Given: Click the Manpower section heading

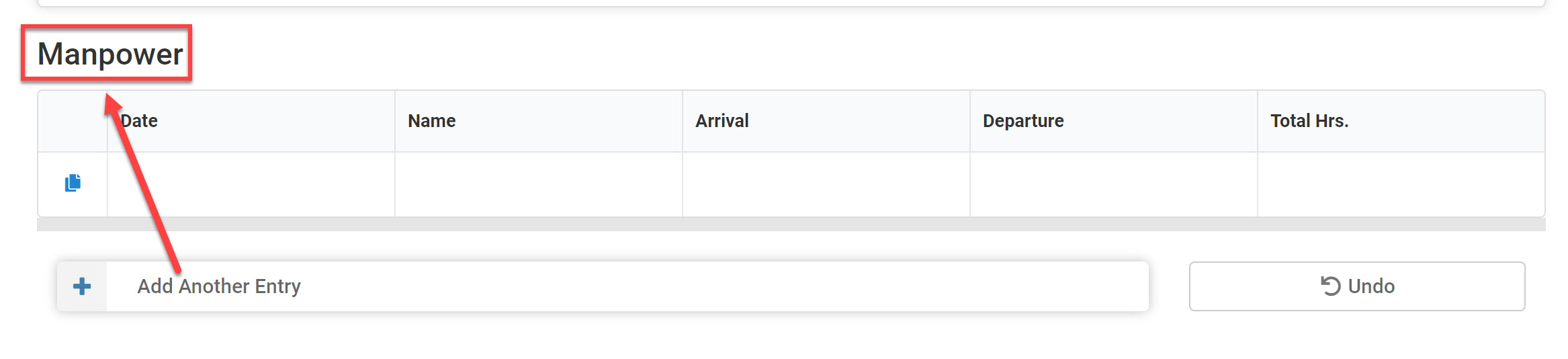Looking at the screenshot, I should pyautogui.click(x=110, y=54).
